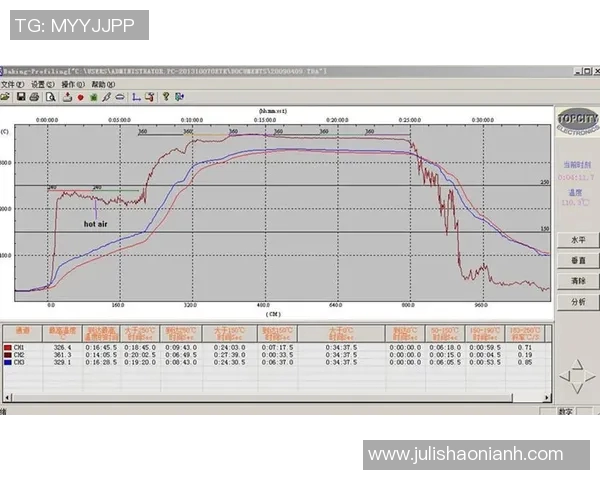The width and height of the screenshot is (600, 480).
Task: Click the red record circle icon
Action: point(80,98)
